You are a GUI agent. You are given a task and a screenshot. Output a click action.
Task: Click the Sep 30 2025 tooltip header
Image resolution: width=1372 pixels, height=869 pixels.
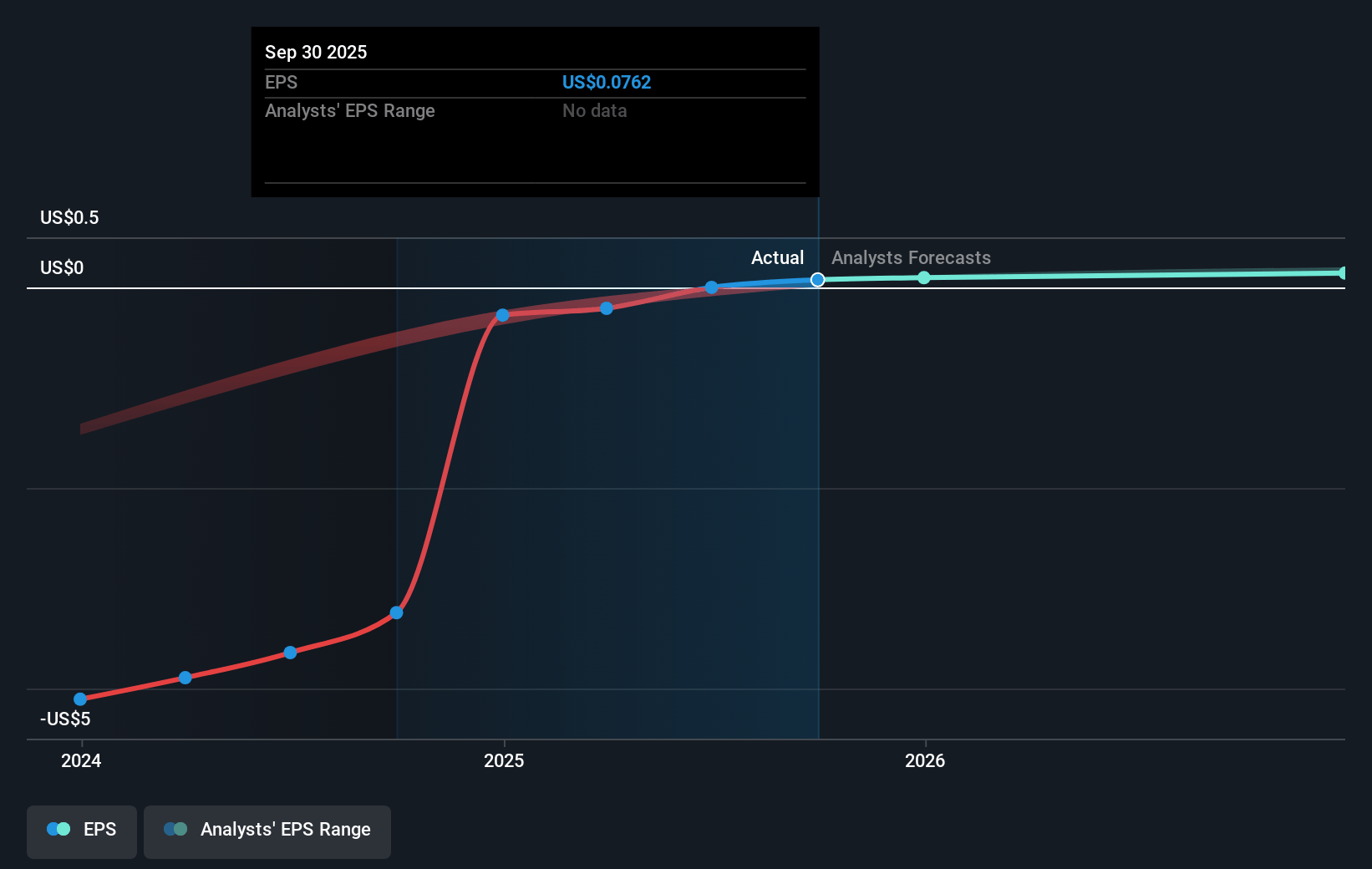316,53
